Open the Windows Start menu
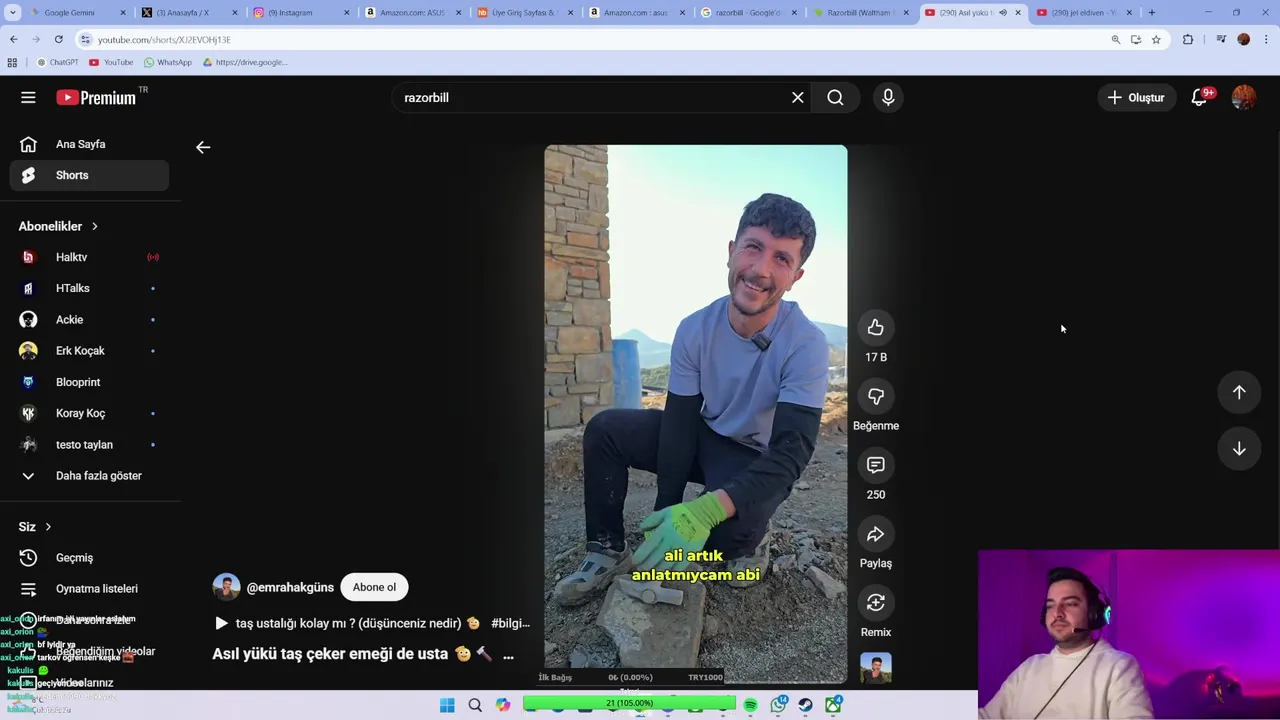Screen dimensions: 1280x720 pos(447,705)
